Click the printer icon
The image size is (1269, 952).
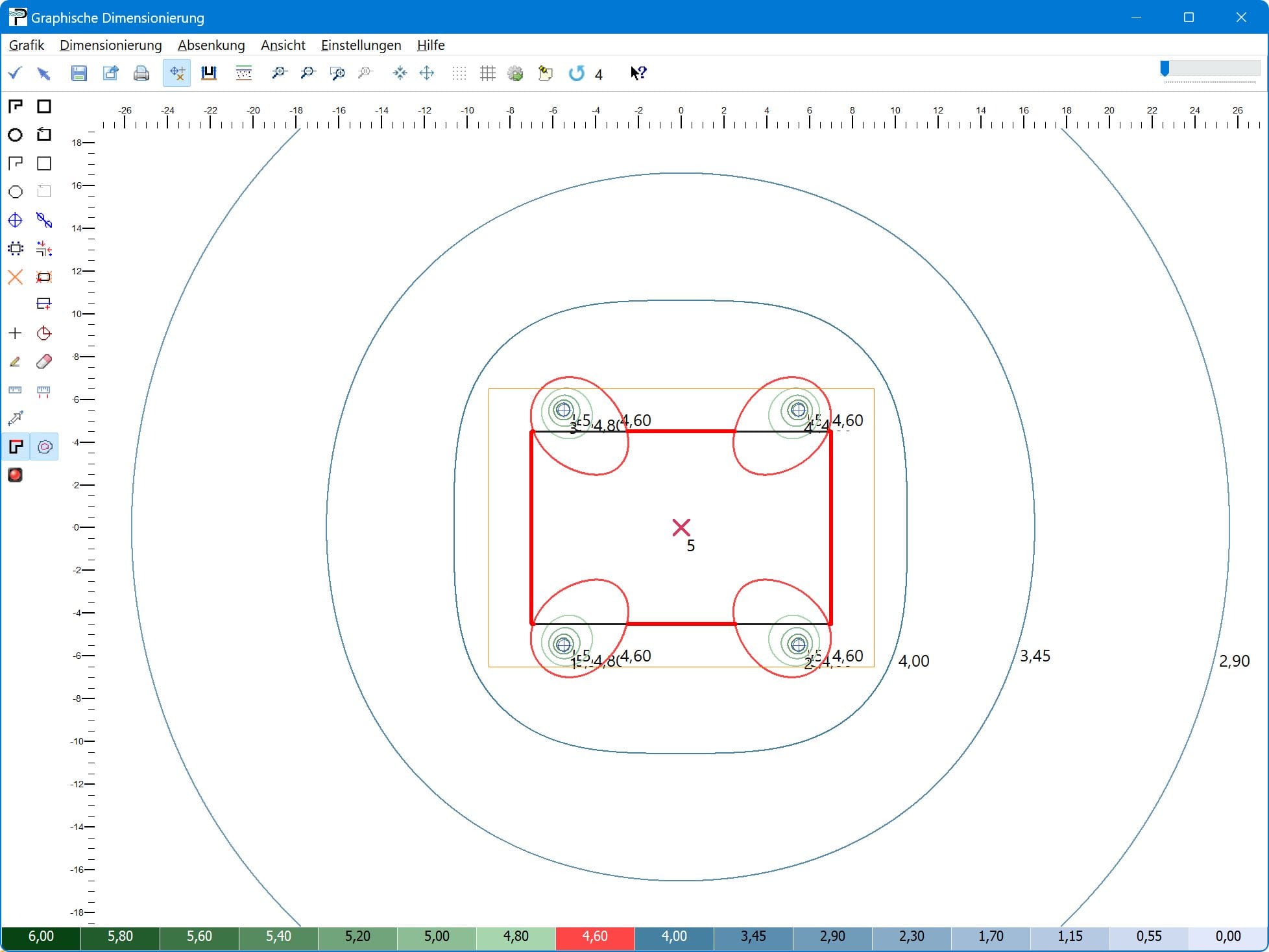pyautogui.click(x=141, y=73)
